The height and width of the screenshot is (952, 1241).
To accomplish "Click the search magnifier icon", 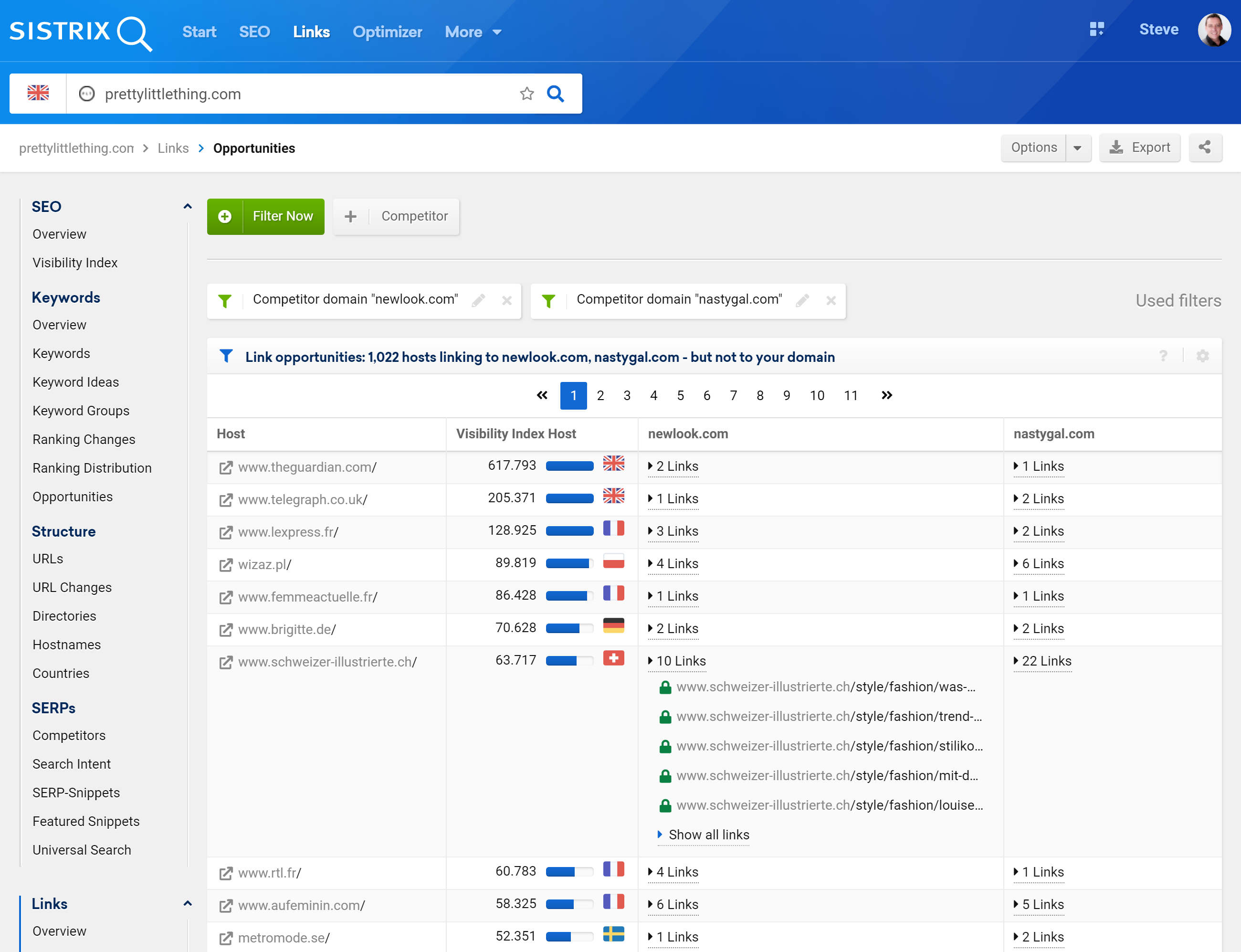I will click(x=556, y=94).
